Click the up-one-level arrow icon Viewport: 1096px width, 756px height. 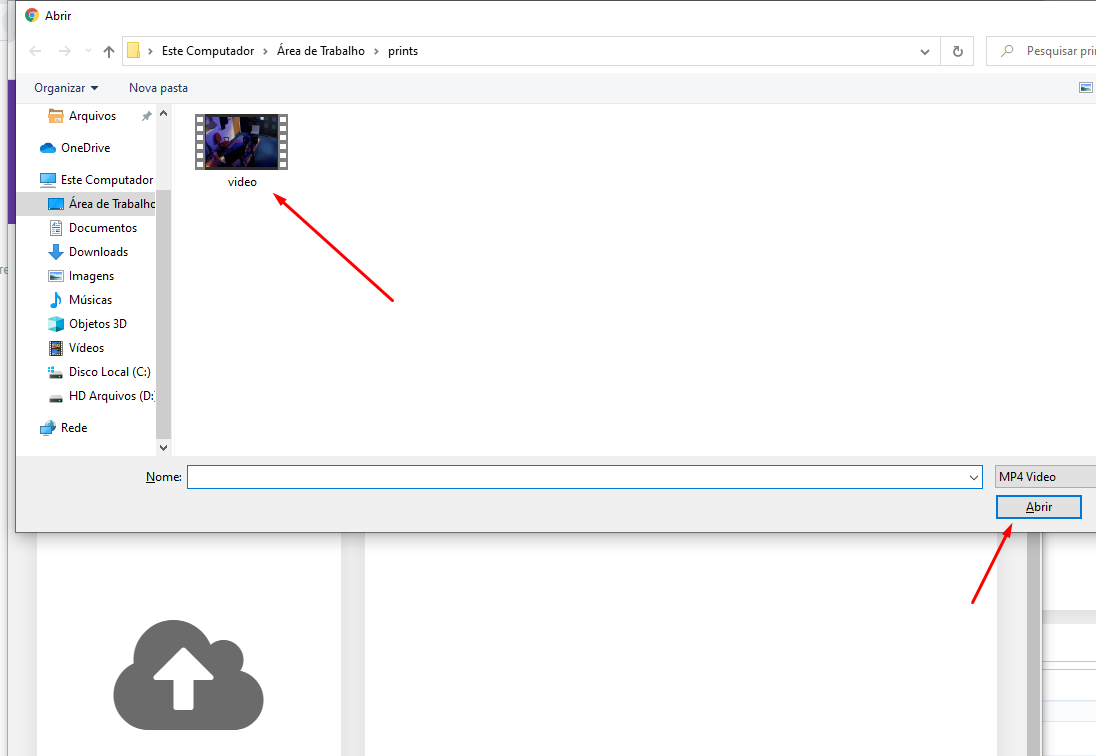(109, 51)
